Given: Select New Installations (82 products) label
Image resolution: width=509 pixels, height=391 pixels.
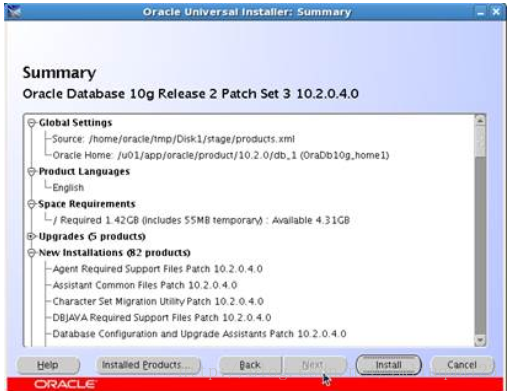Looking at the screenshot, I should pyautogui.click(x=114, y=253).
